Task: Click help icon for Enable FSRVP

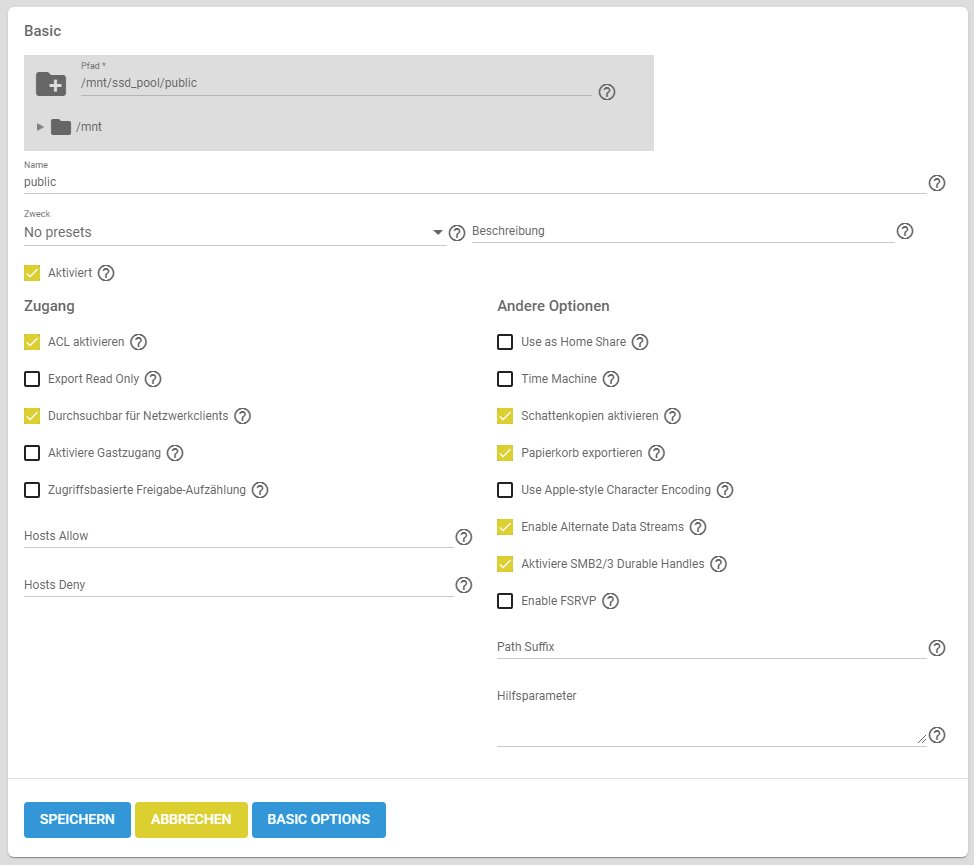Action: 611,601
